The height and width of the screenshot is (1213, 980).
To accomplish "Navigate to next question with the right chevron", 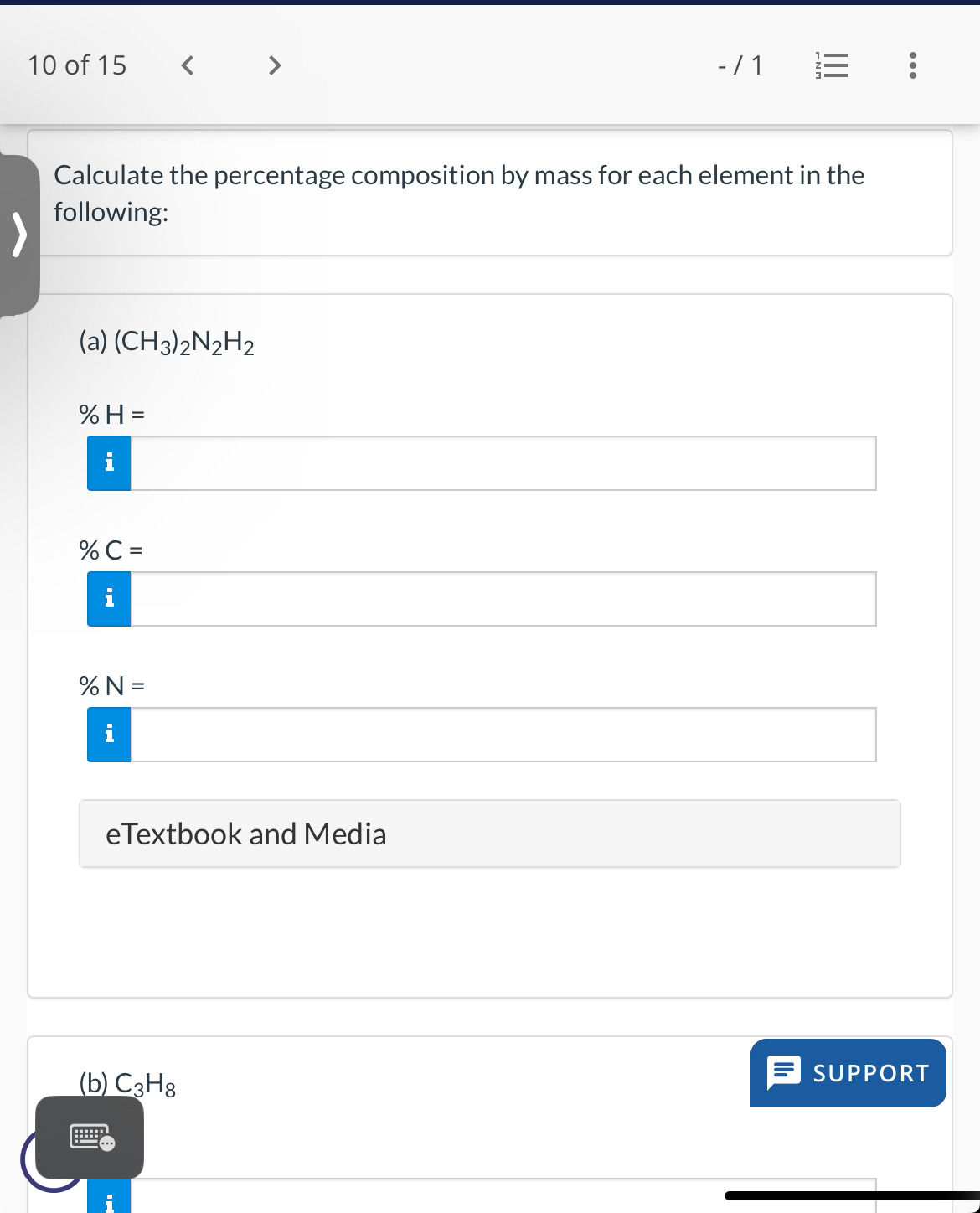I will (274, 65).
